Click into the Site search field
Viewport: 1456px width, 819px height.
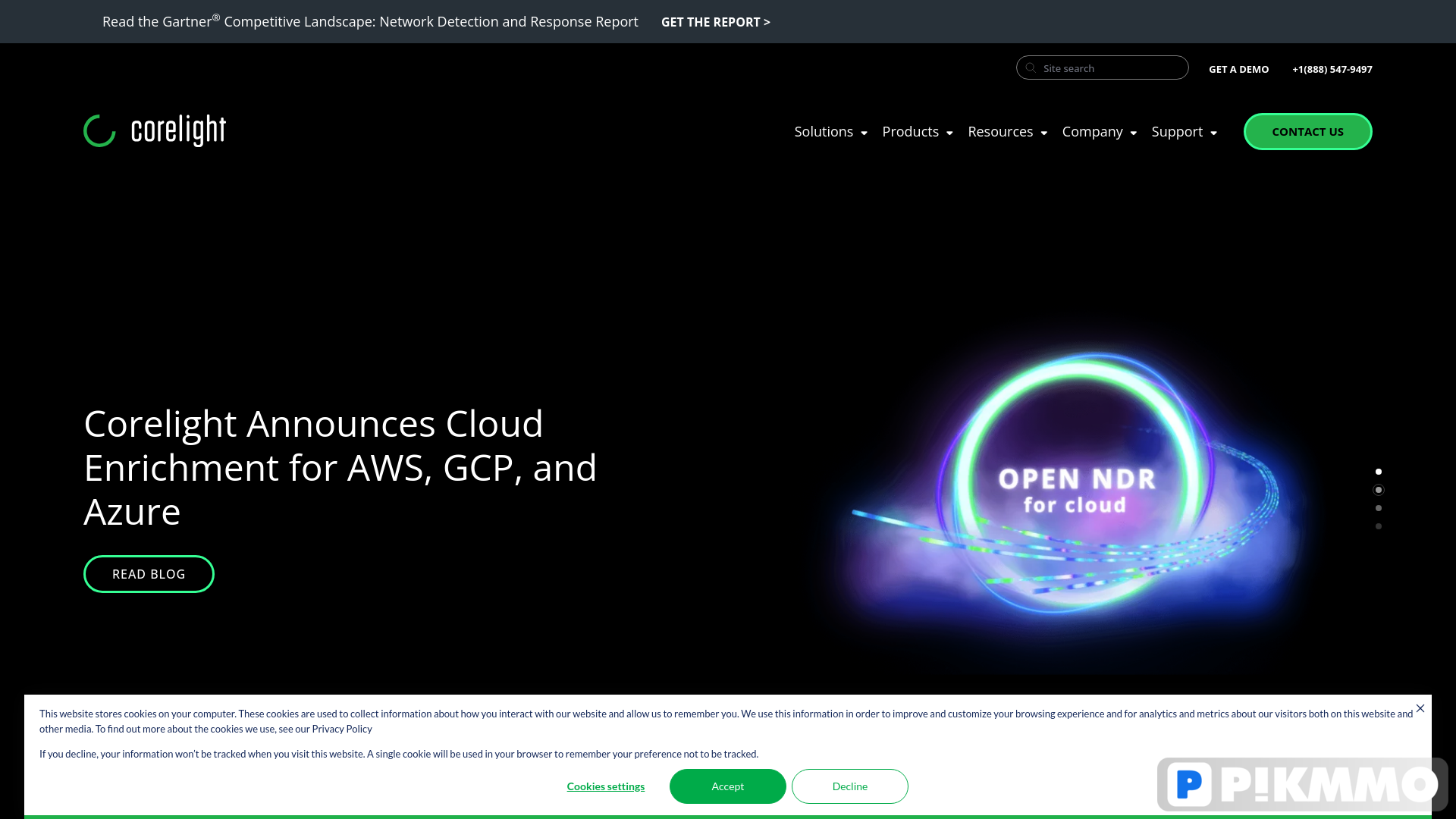coord(1103,67)
